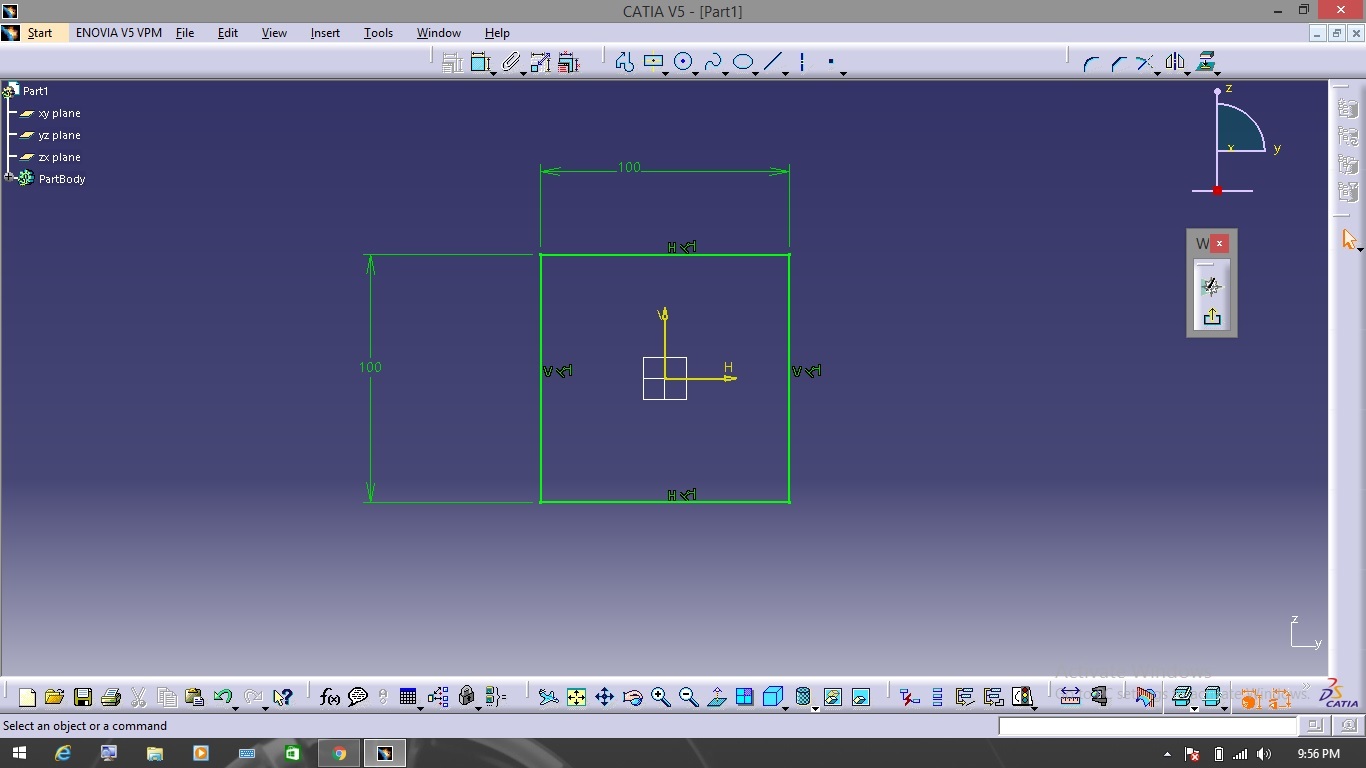Select the Circle sketch tool
The image size is (1366, 768).
click(683, 62)
